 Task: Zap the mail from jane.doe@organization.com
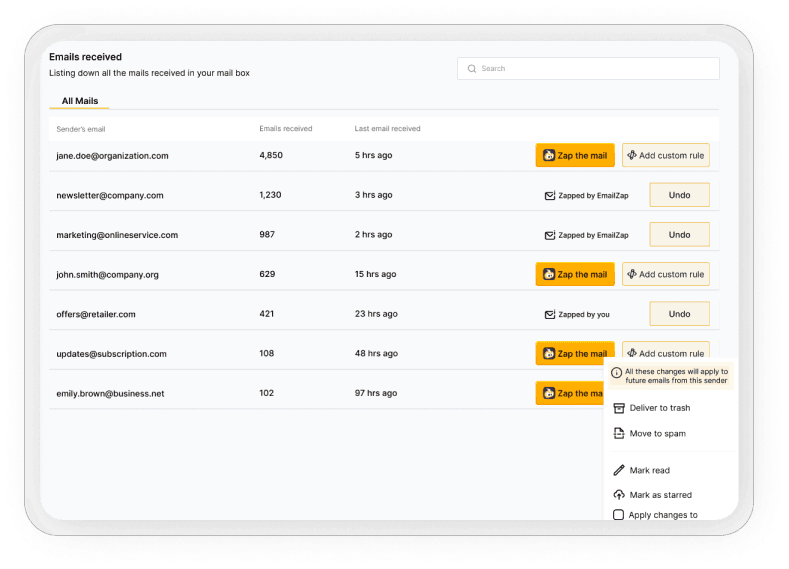(575, 155)
